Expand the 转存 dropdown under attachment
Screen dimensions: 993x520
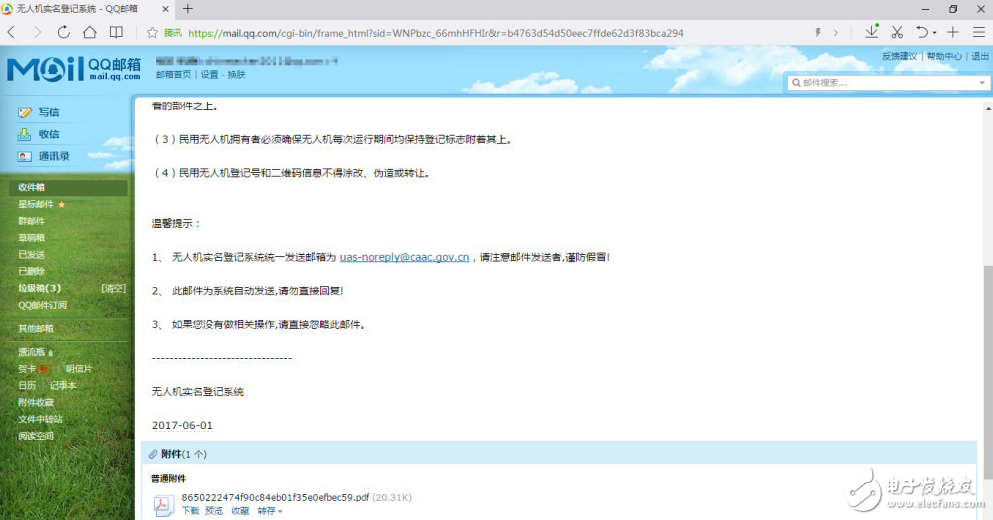point(280,512)
